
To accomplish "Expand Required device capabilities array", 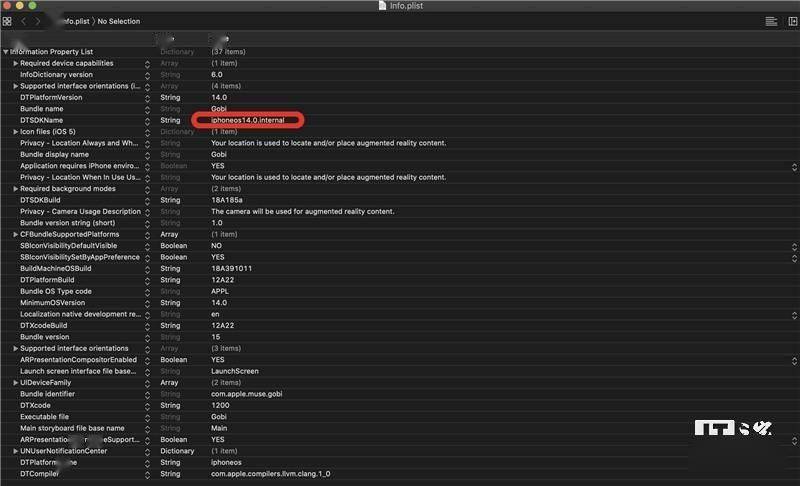I will (x=15, y=63).
